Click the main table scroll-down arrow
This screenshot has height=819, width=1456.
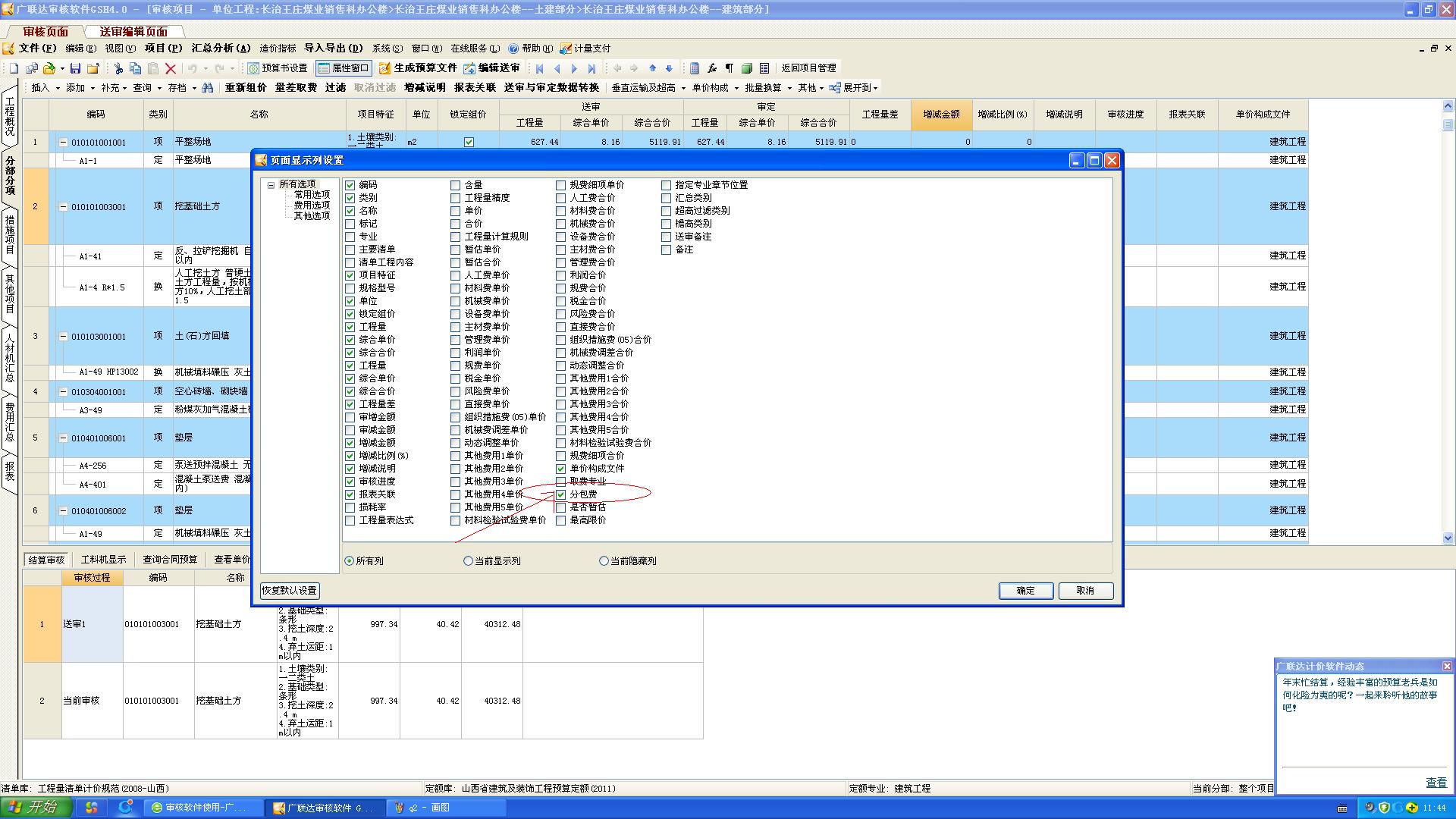point(1448,538)
